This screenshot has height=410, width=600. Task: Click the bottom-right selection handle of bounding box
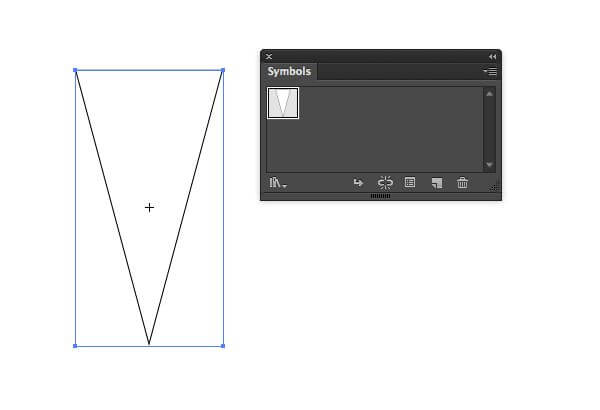(x=223, y=346)
